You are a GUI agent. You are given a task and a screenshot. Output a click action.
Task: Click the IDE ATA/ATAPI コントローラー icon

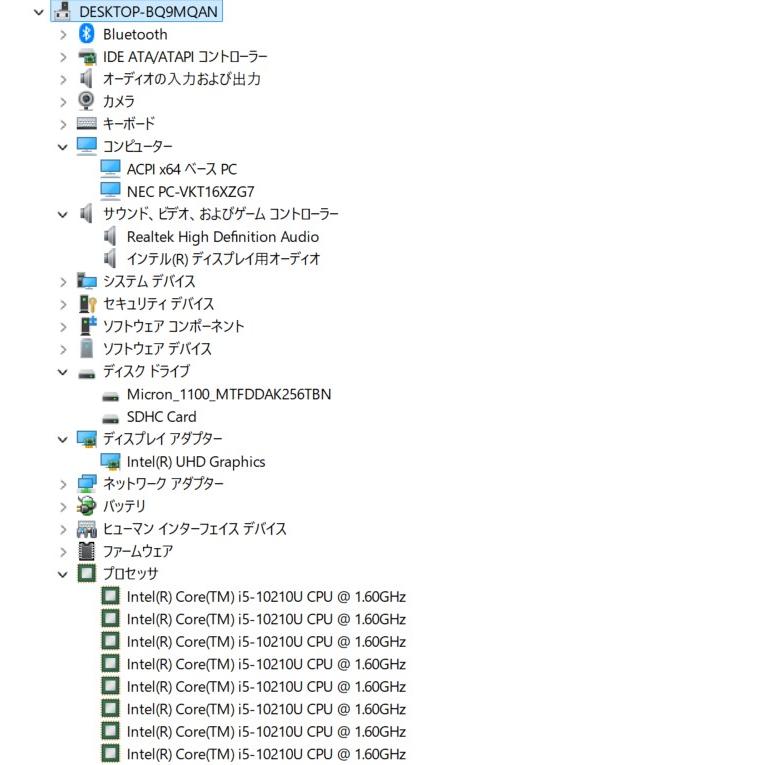coord(87,57)
